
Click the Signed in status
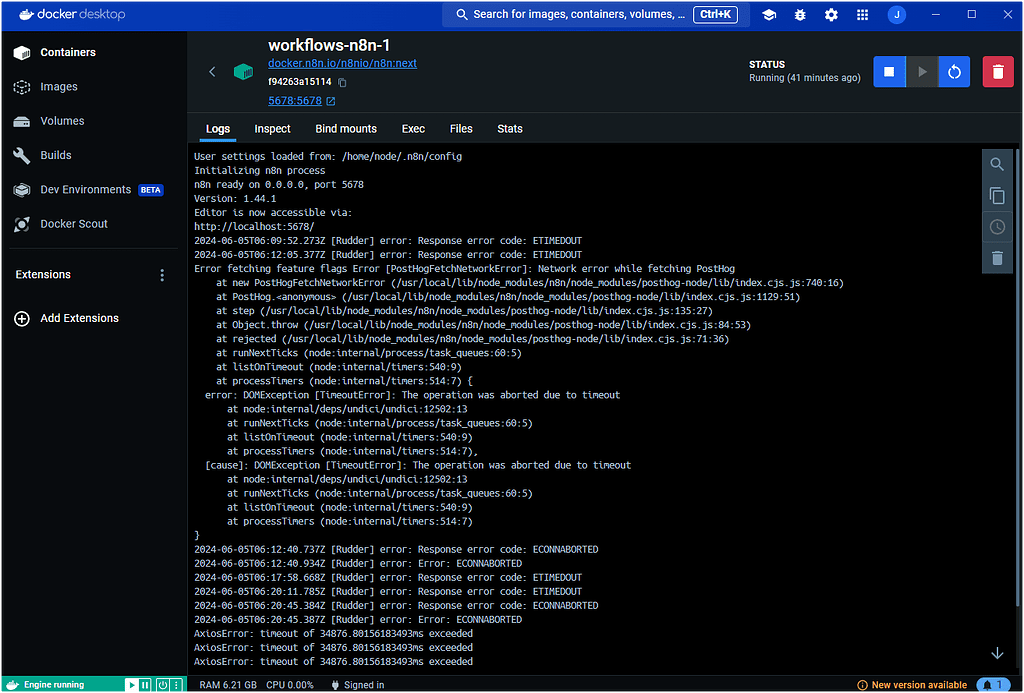(358, 685)
